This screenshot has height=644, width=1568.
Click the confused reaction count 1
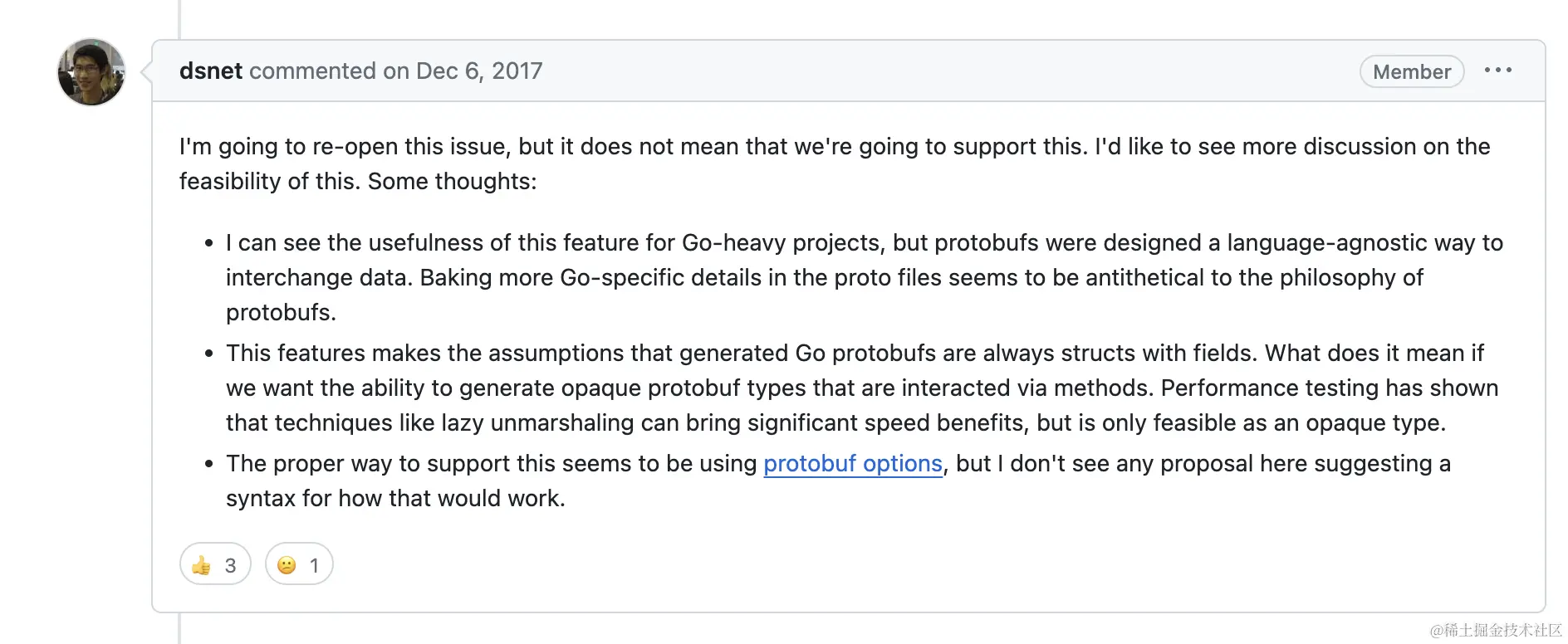click(314, 565)
